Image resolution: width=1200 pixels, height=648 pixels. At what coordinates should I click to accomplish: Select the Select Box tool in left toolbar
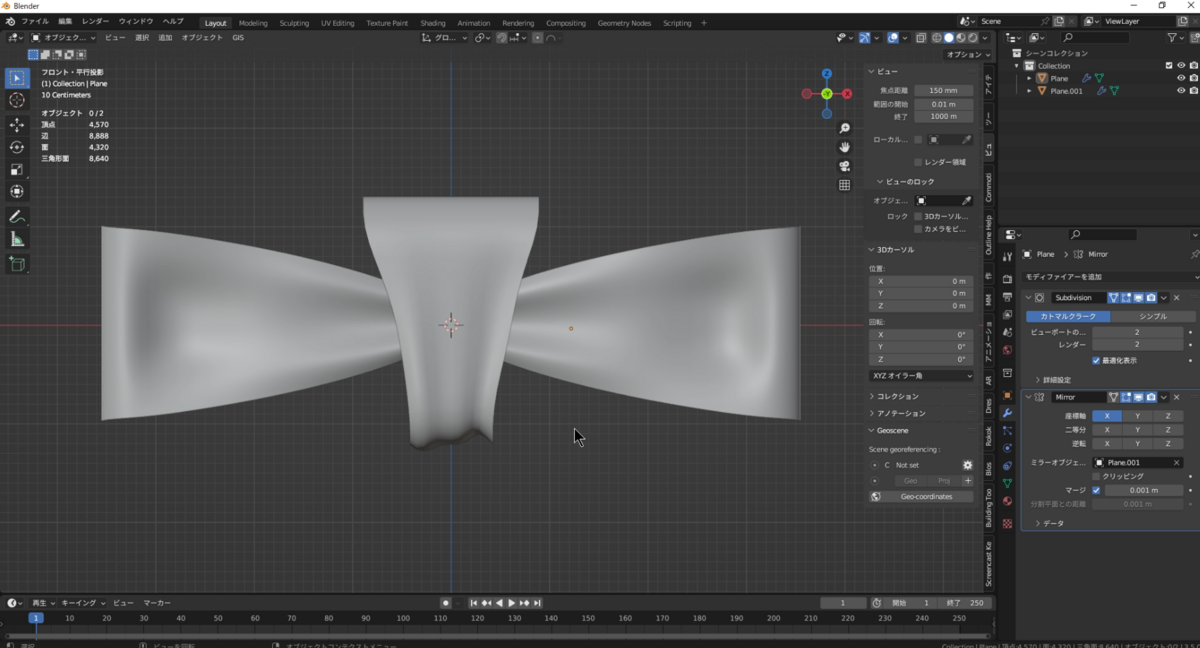(17, 78)
